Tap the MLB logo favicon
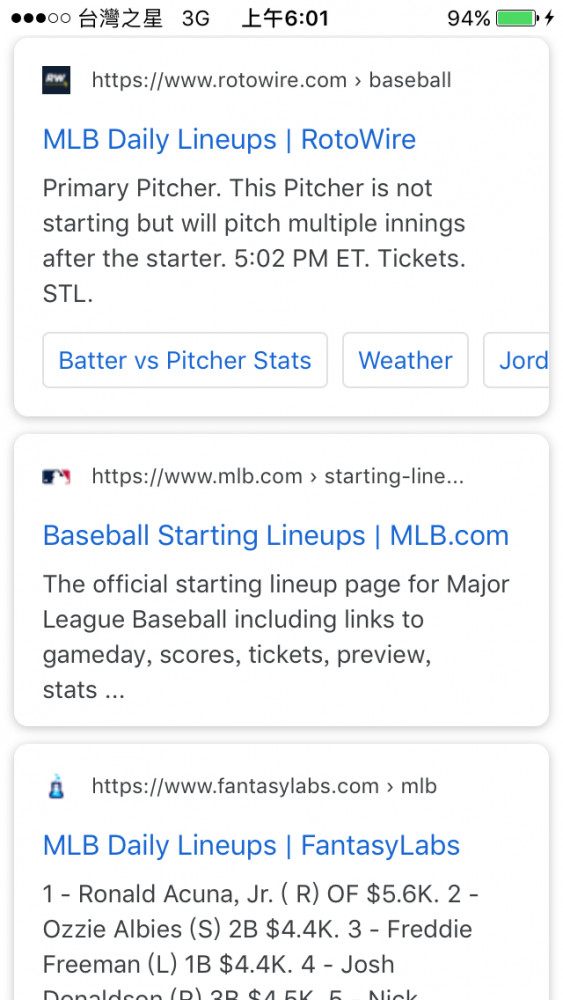Image resolution: width=563 pixels, height=1000 pixels. coord(56,476)
